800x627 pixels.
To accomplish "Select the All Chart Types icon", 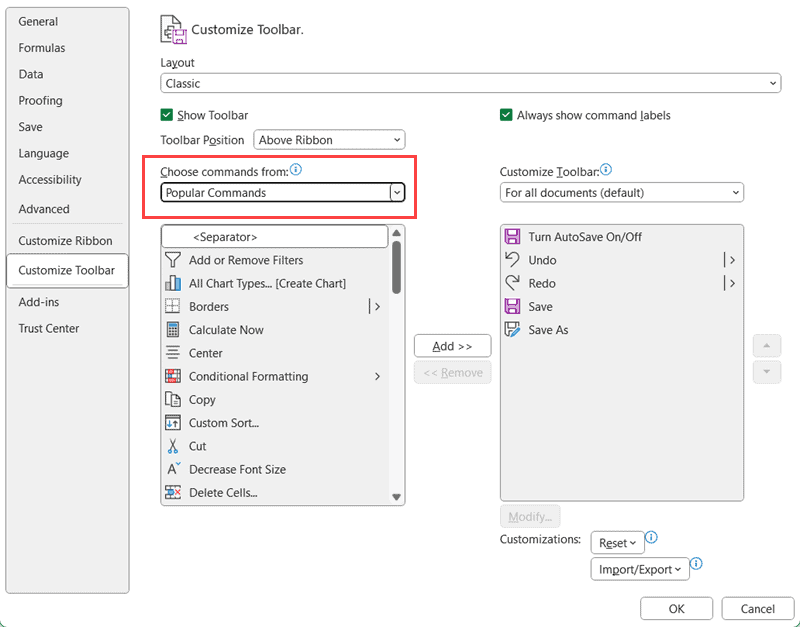I will click(172, 283).
